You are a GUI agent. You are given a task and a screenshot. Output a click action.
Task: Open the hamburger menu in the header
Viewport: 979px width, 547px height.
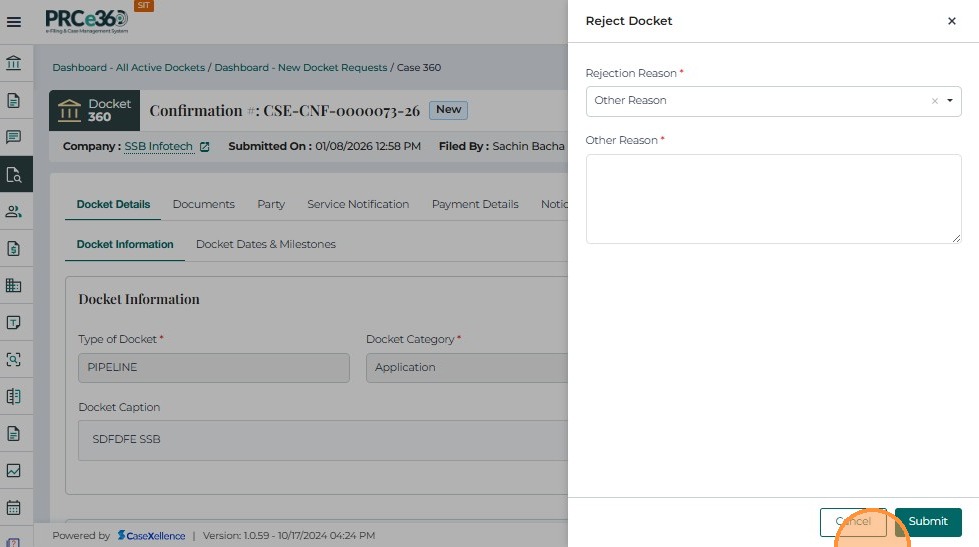(x=14, y=21)
